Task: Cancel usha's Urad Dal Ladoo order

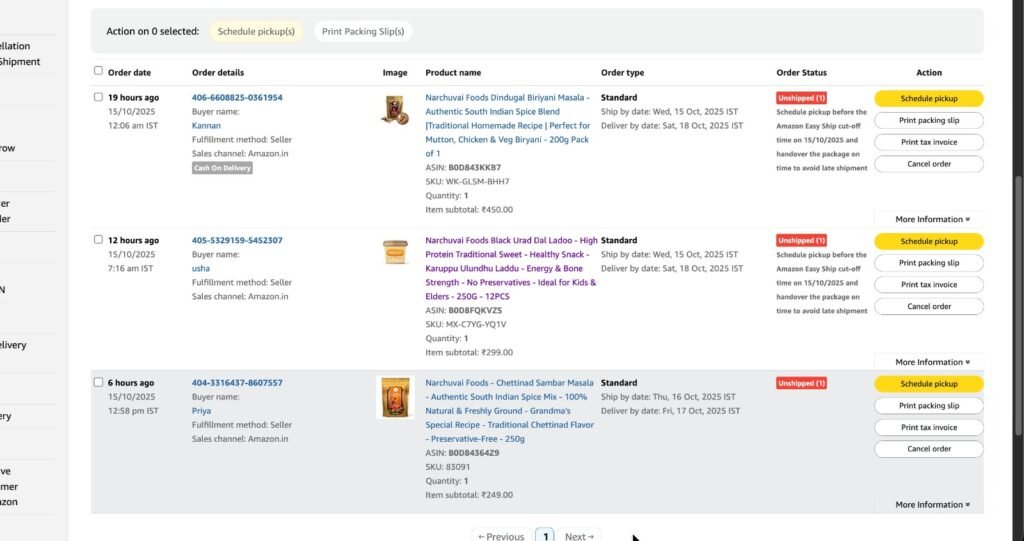Action: click(929, 306)
